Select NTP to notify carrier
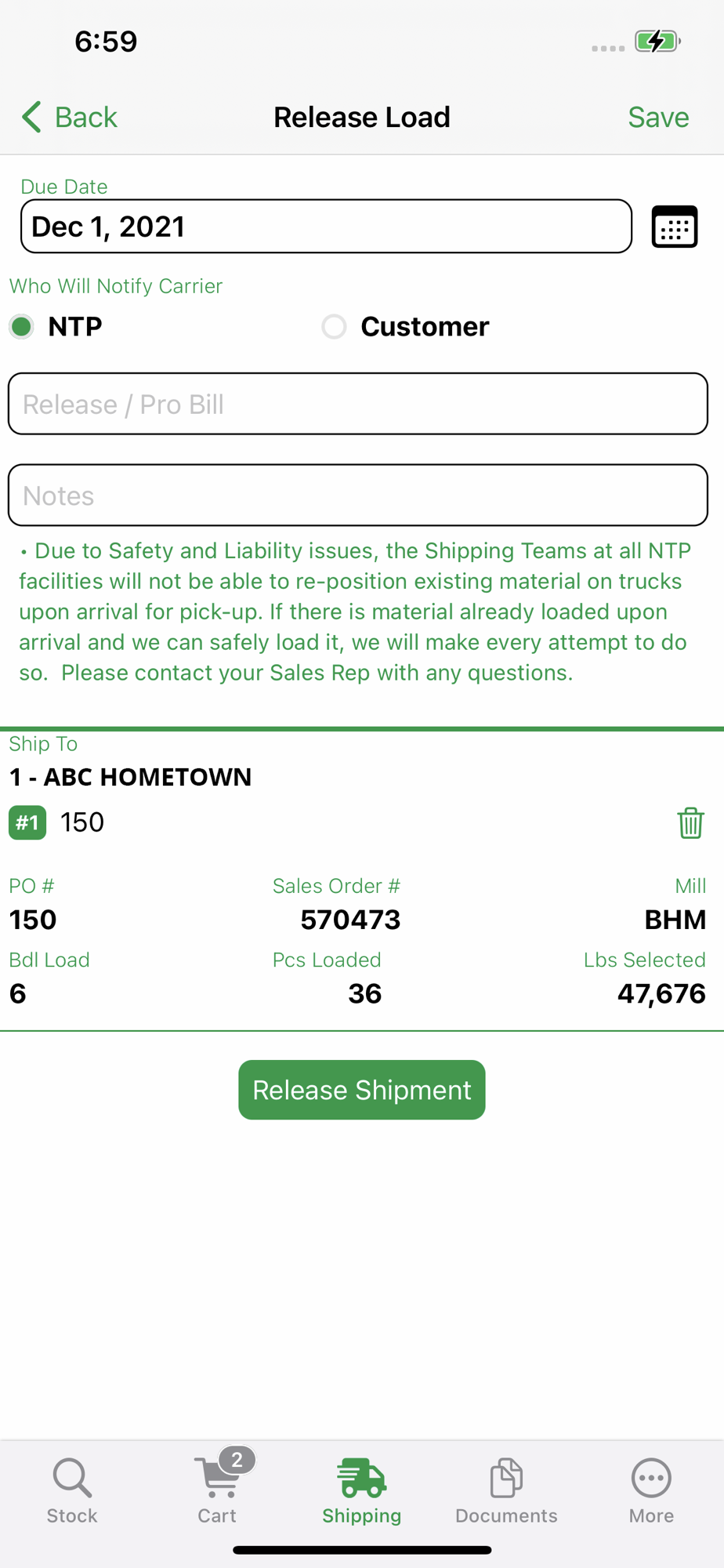 click(x=22, y=326)
